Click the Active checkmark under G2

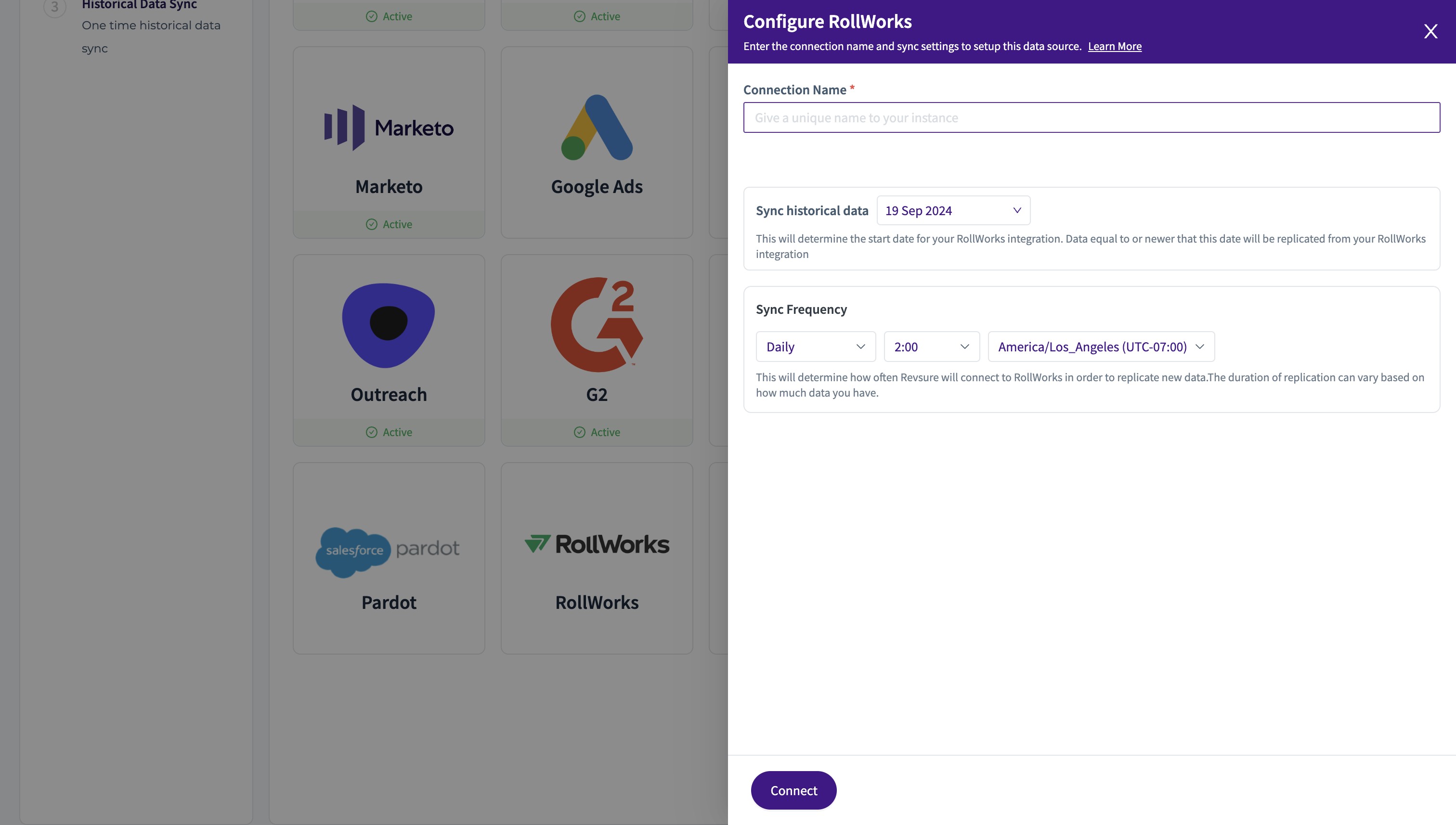click(x=579, y=432)
